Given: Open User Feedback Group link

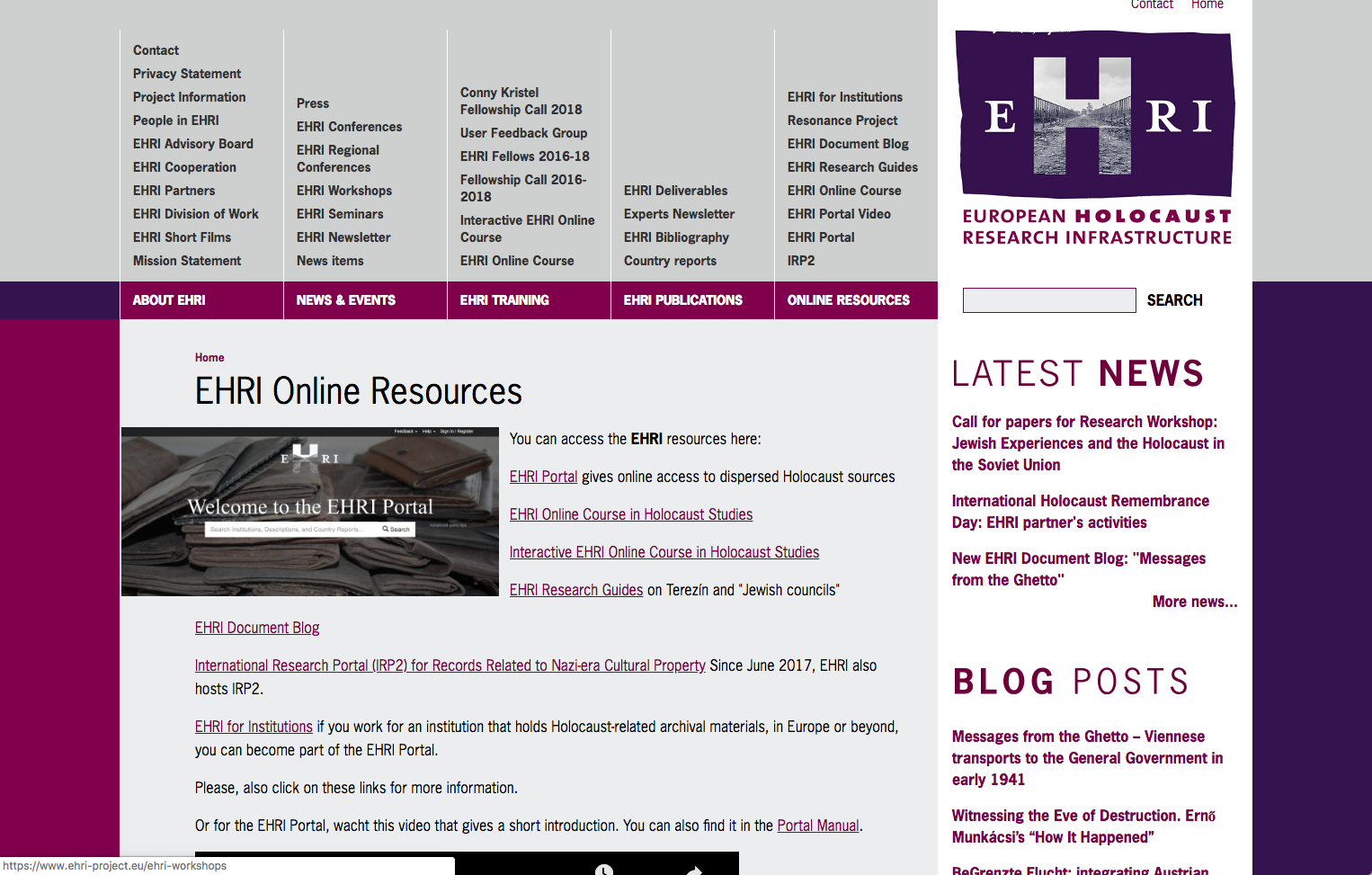Looking at the screenshot, I should tap(523, 133).
